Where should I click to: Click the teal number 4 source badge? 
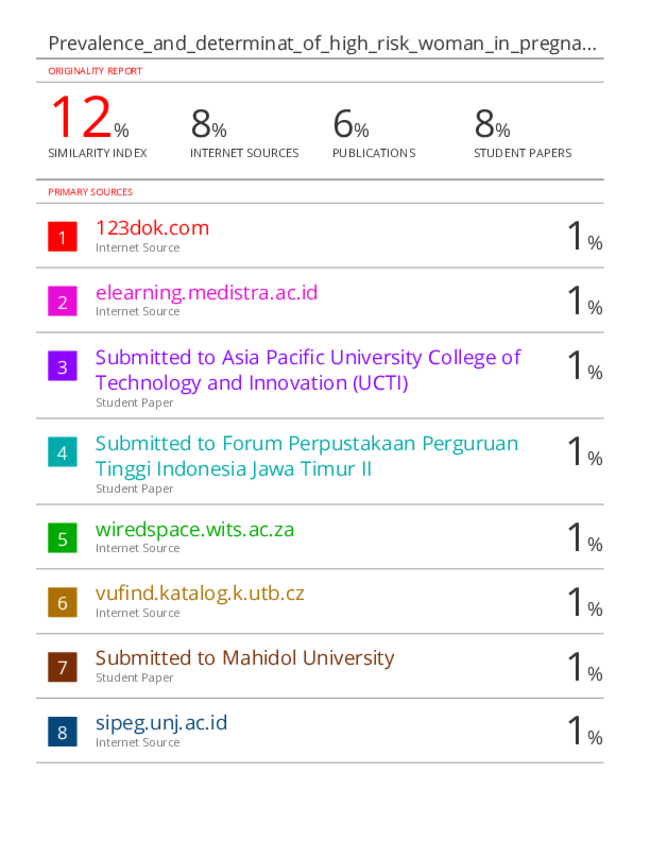[x=62, y=452]
